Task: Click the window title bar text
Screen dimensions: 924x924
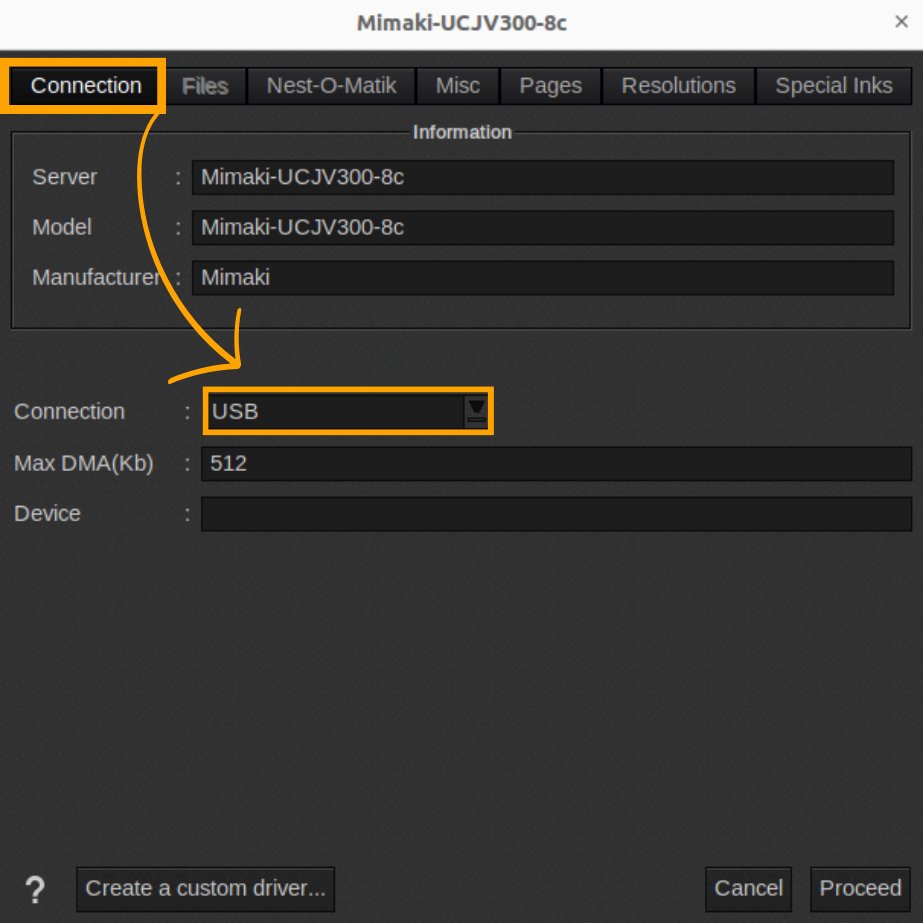Action: point(461,22)
